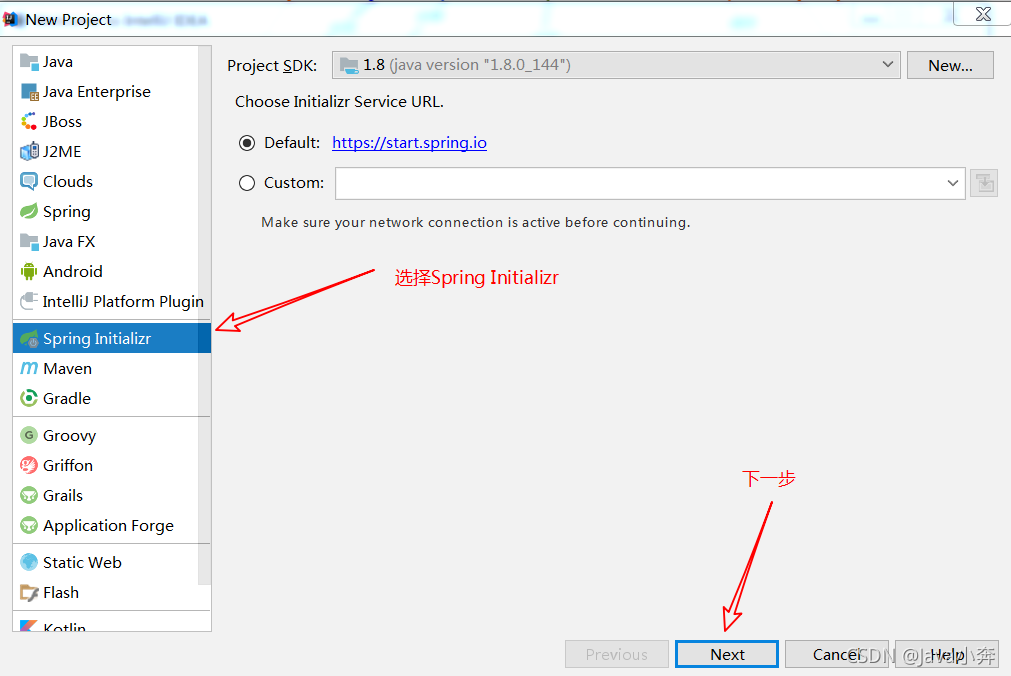Click the Spring green leaf icon
1011x676 pixels.
(x=29, y=212)
